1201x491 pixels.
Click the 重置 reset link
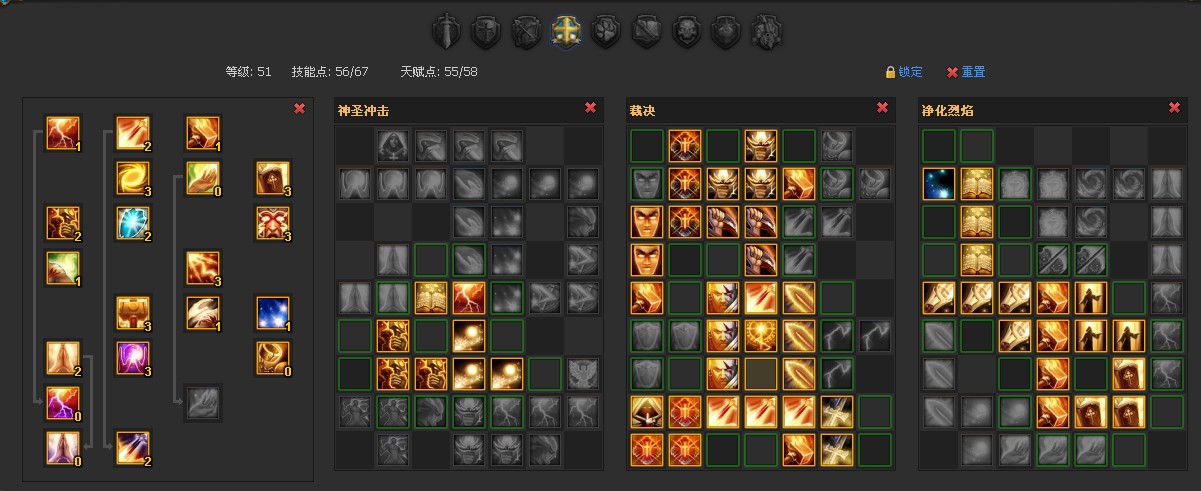(x=966, y=72)
